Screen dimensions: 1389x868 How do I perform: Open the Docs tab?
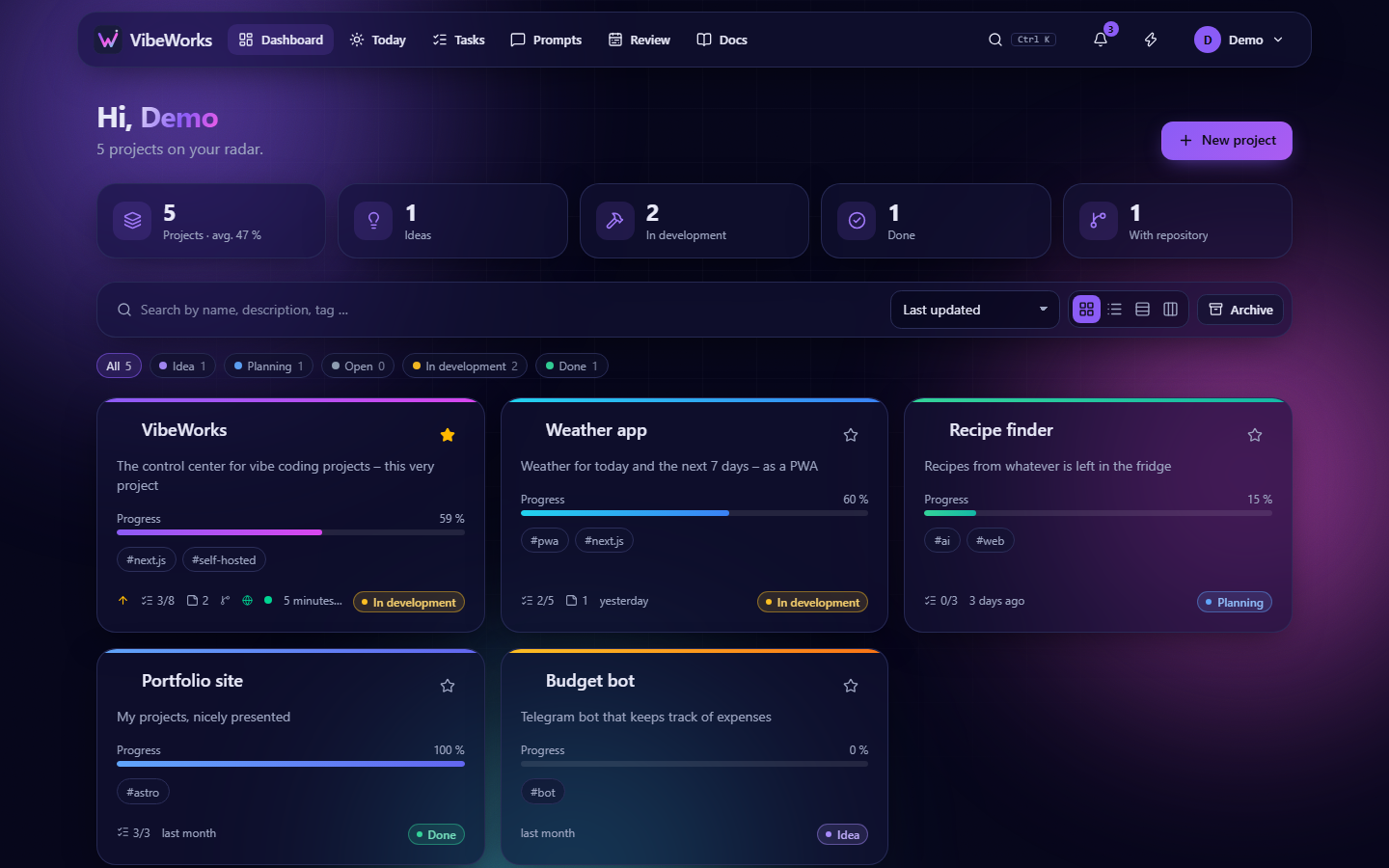point(722,40)
